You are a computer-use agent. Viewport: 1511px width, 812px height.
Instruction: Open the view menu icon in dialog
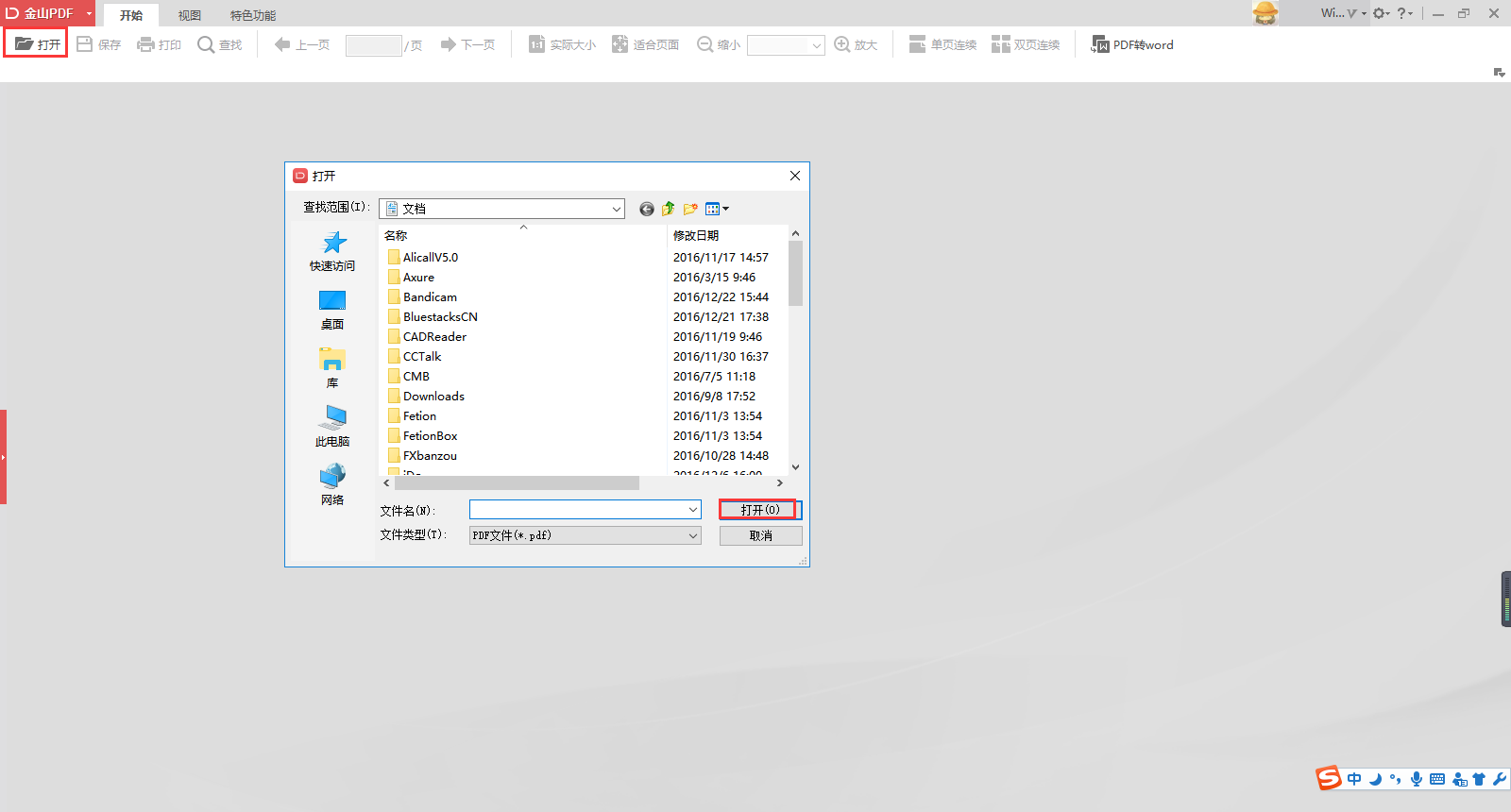(x=717, y=209)
